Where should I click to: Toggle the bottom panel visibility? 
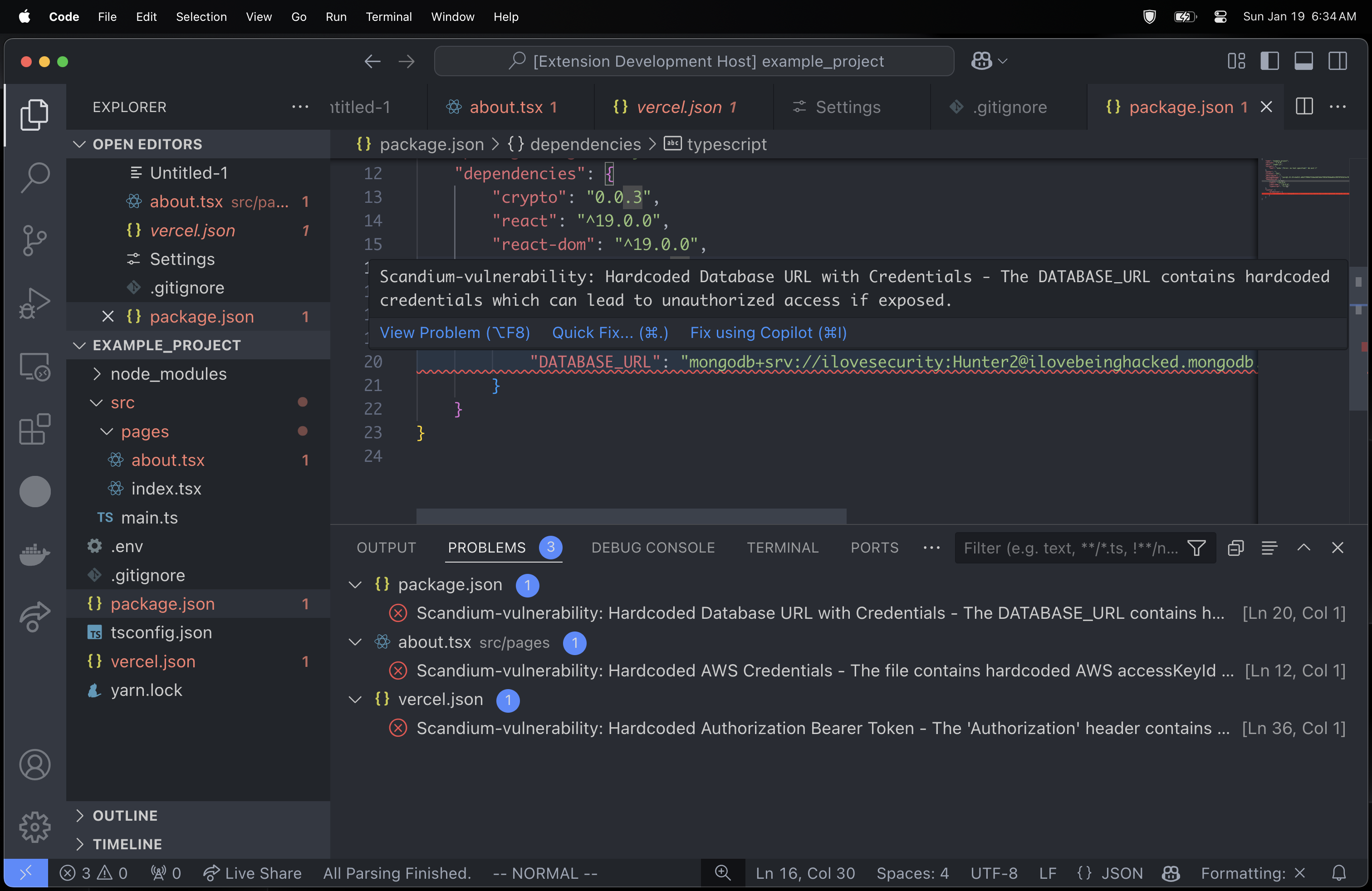[x=1303, y=61]
